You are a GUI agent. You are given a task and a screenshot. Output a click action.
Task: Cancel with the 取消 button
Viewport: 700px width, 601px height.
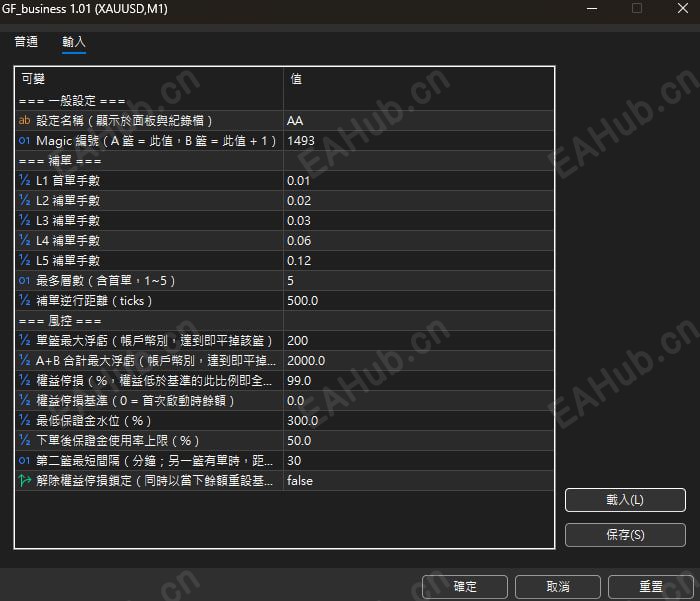click(558, 586)
